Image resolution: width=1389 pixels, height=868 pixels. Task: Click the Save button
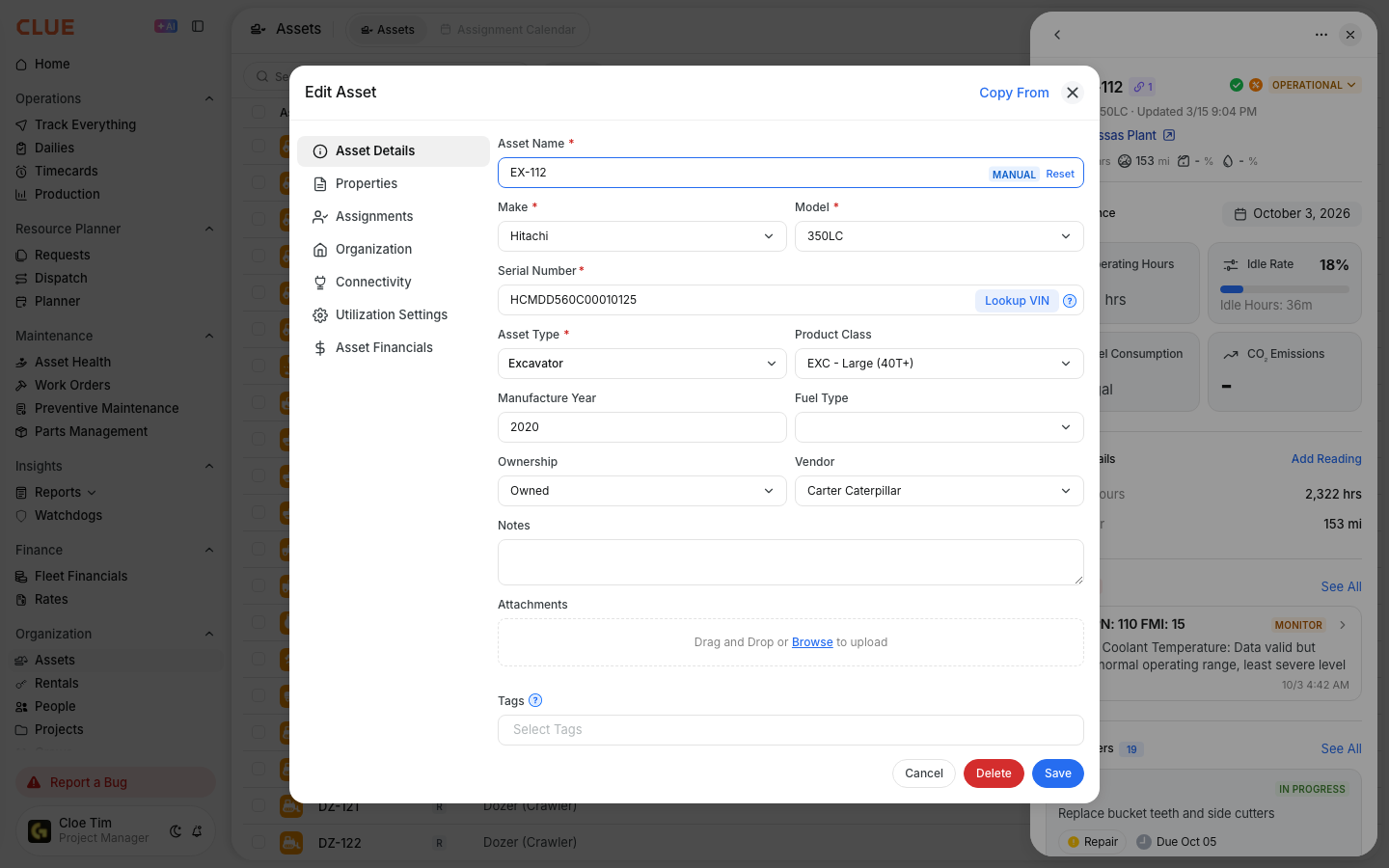[1058, 773]
